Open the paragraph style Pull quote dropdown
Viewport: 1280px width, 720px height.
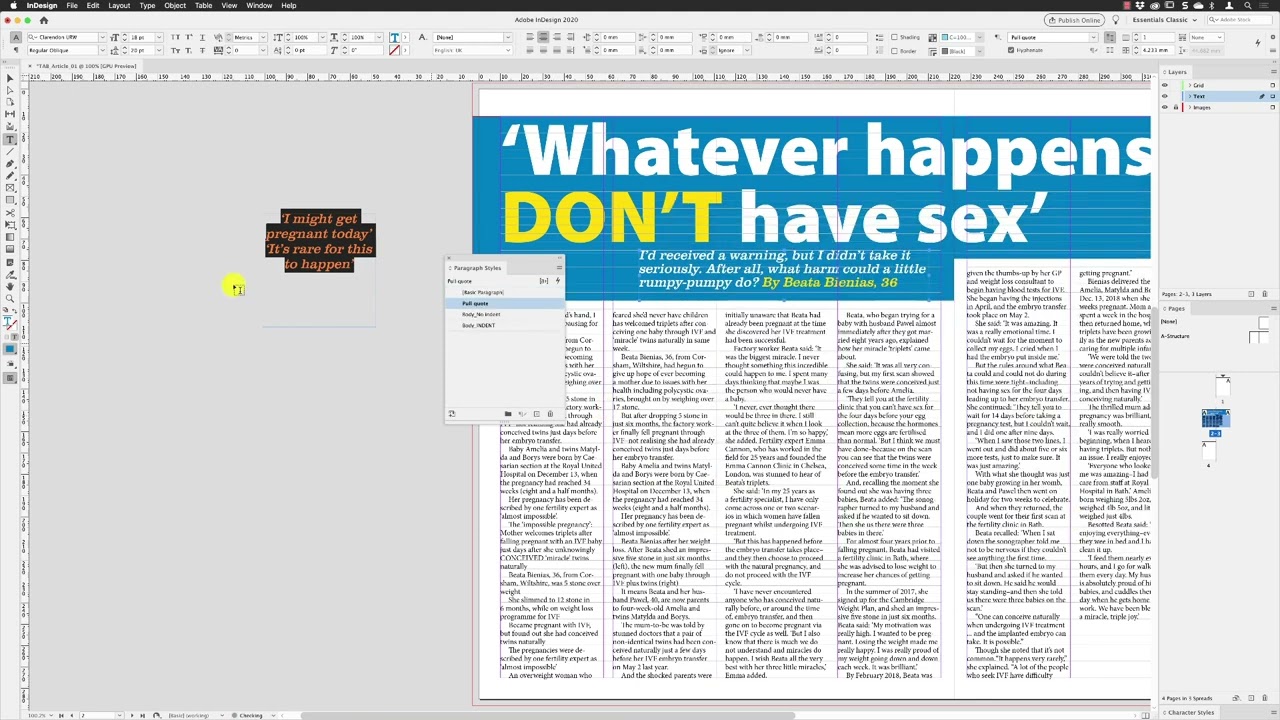pyautogui.click(x=1093, y=37)
